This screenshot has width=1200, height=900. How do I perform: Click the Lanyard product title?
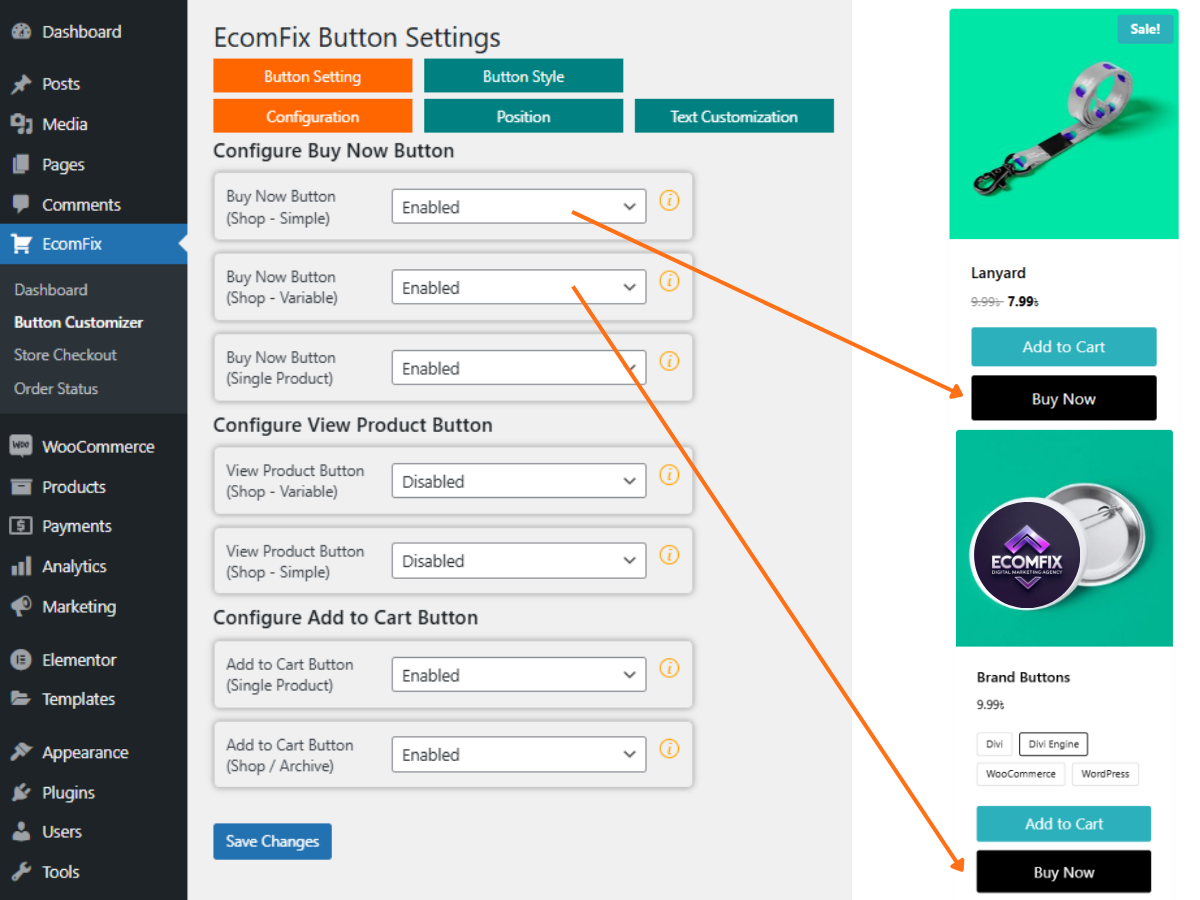[998, 273]
